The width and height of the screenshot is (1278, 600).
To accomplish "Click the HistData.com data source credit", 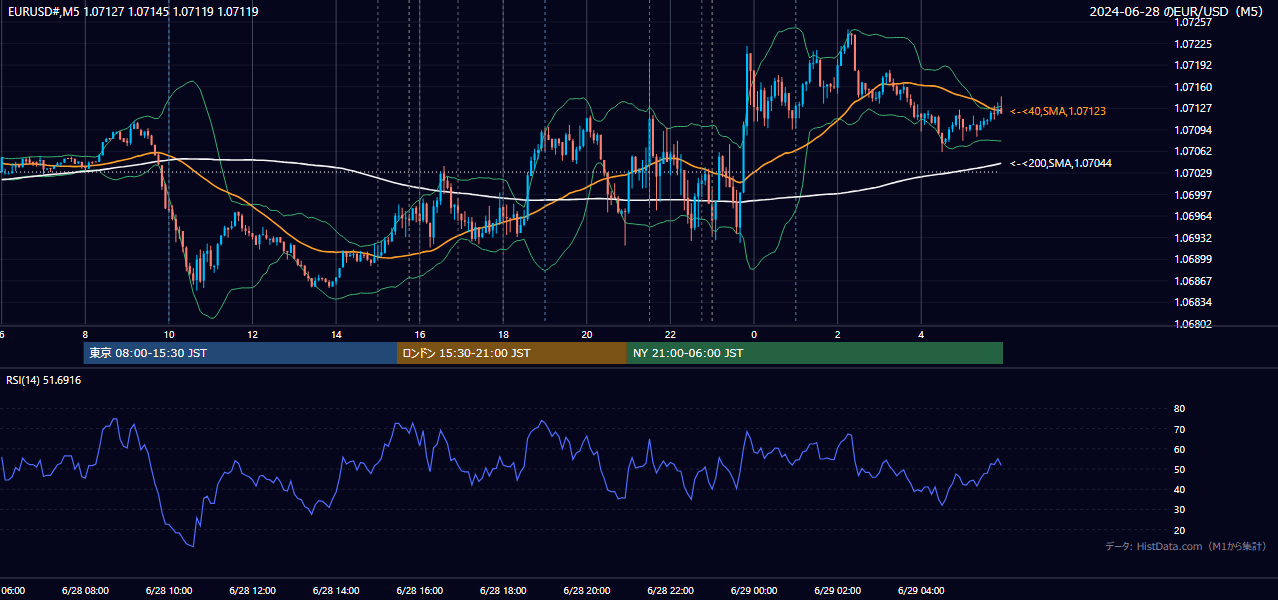I will coord(1185,546).
